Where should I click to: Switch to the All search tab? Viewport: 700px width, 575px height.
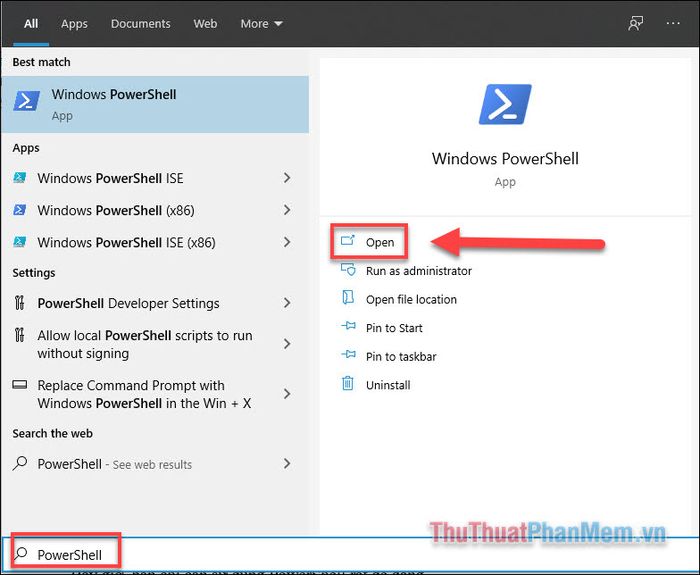click(x=31, y=24)
